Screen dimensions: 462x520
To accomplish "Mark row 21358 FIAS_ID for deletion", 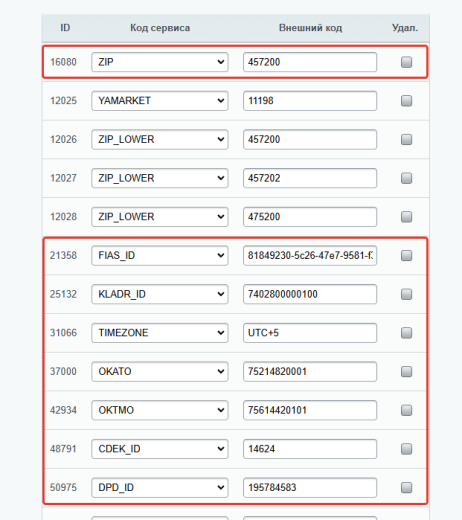I will [x=406, y=256].
